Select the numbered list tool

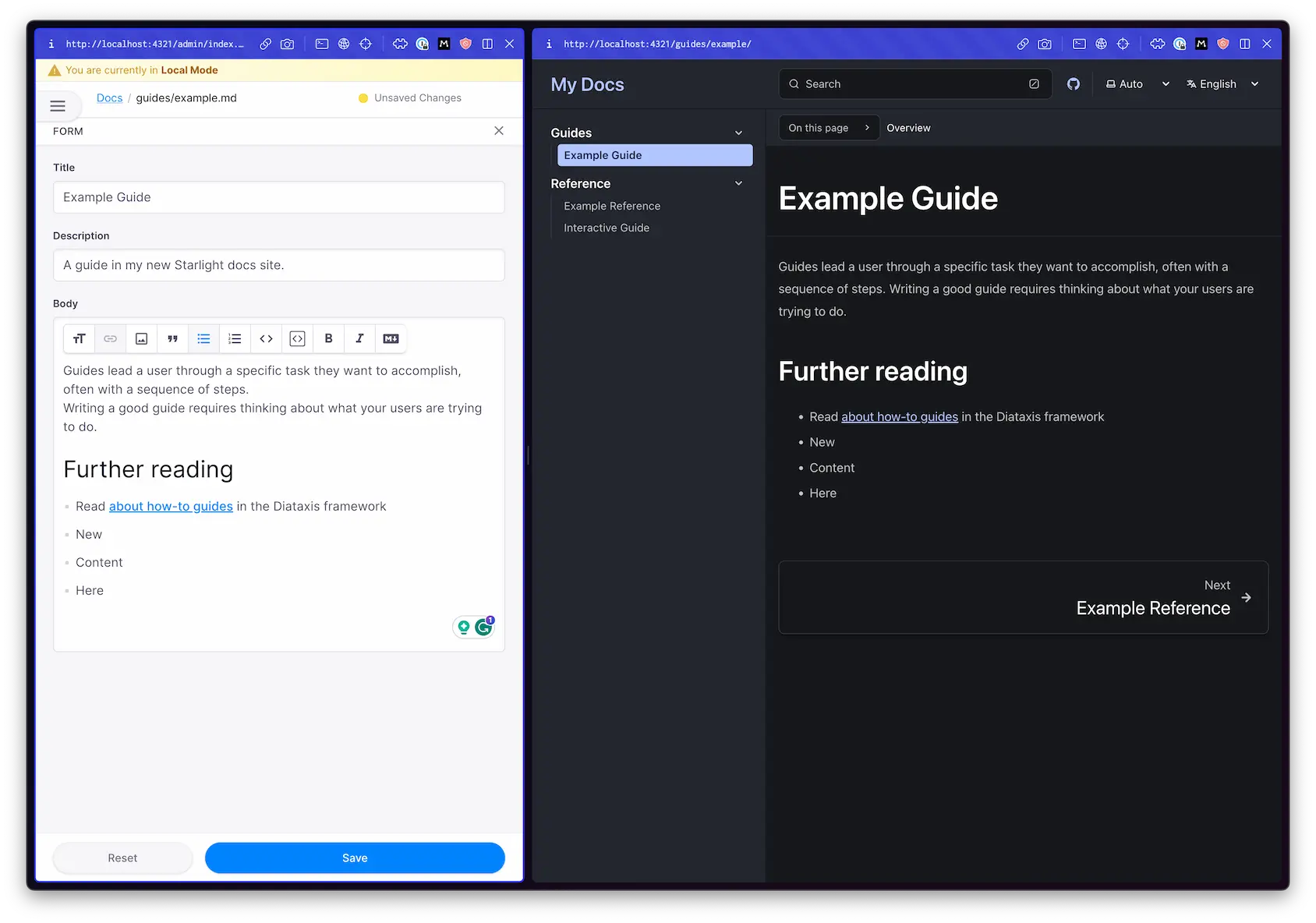[235, 338]
